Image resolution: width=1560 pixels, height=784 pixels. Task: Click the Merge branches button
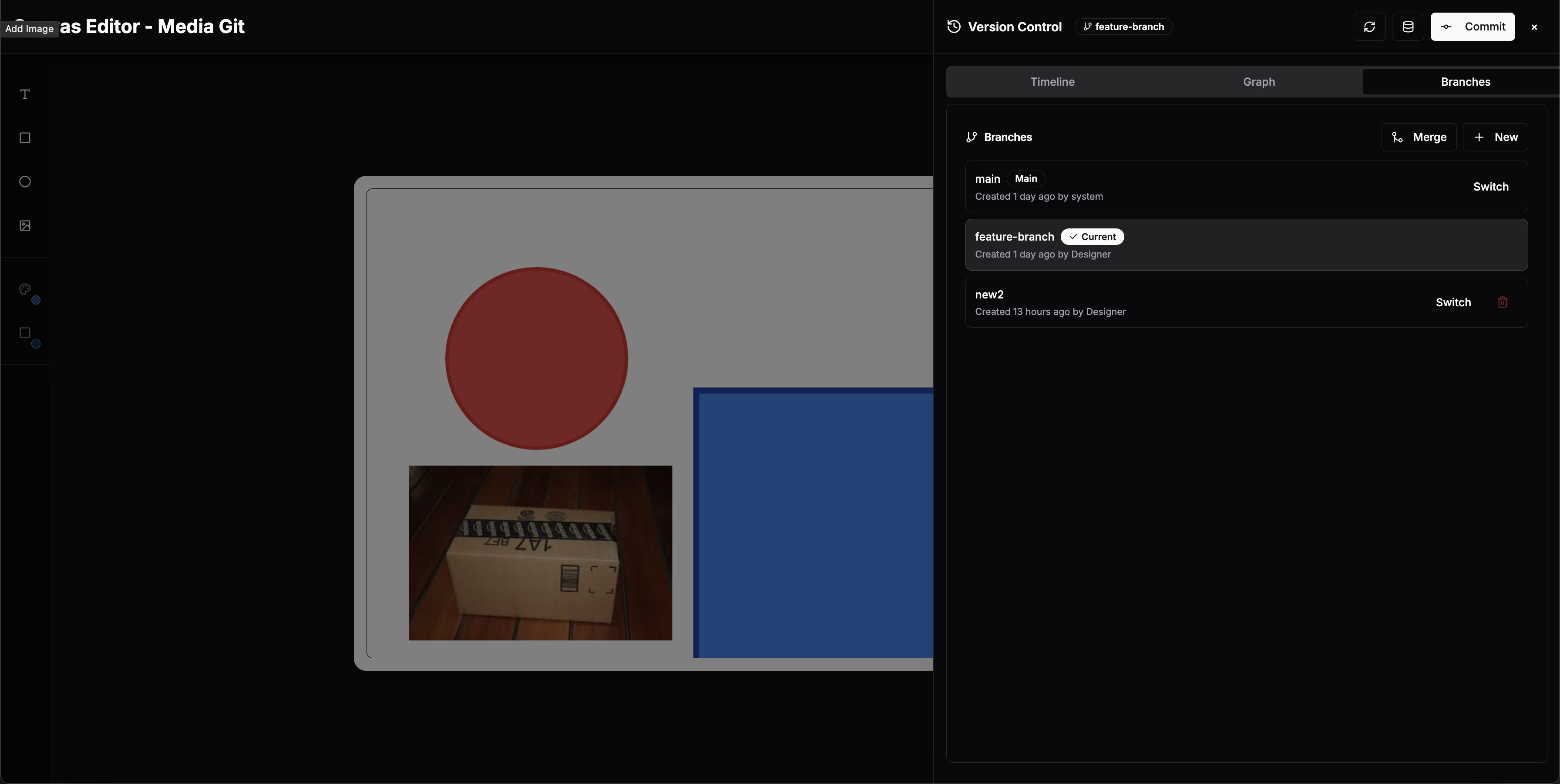click(1419, 137)
